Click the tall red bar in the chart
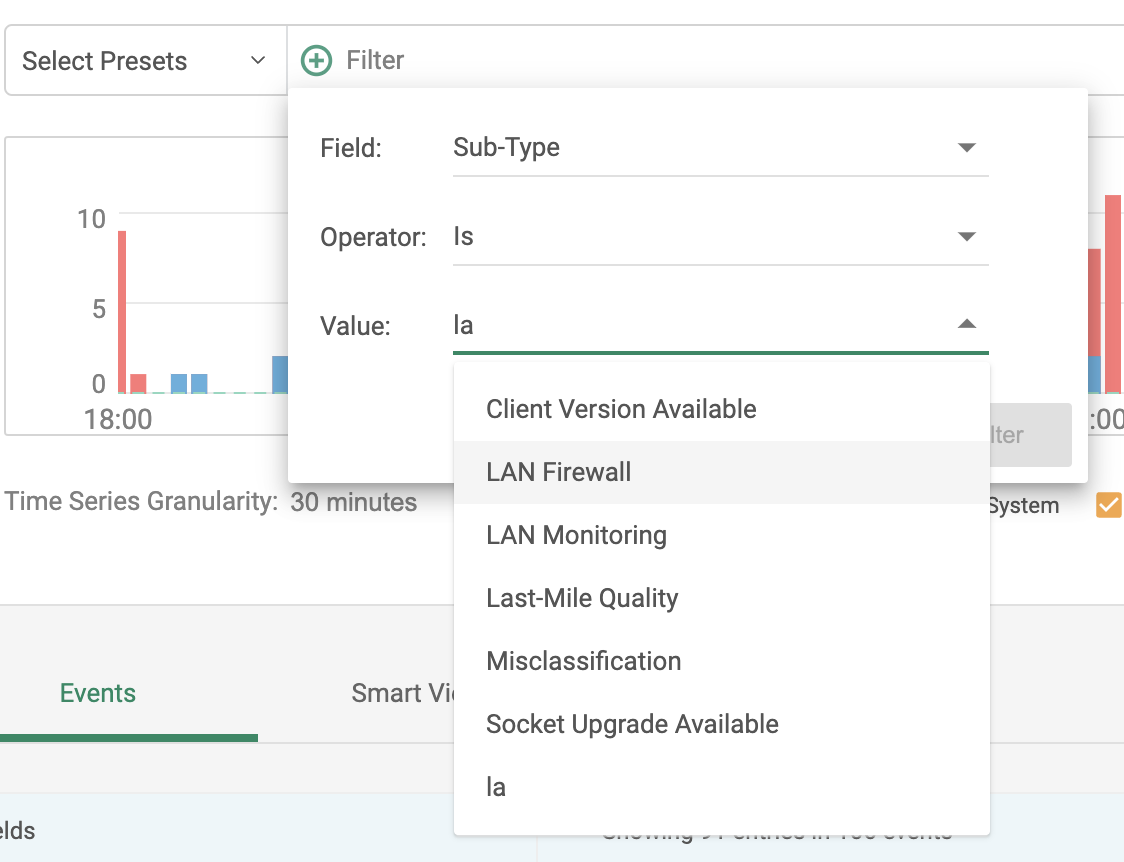Screen dimensions: 1124x862 point(122,300)
